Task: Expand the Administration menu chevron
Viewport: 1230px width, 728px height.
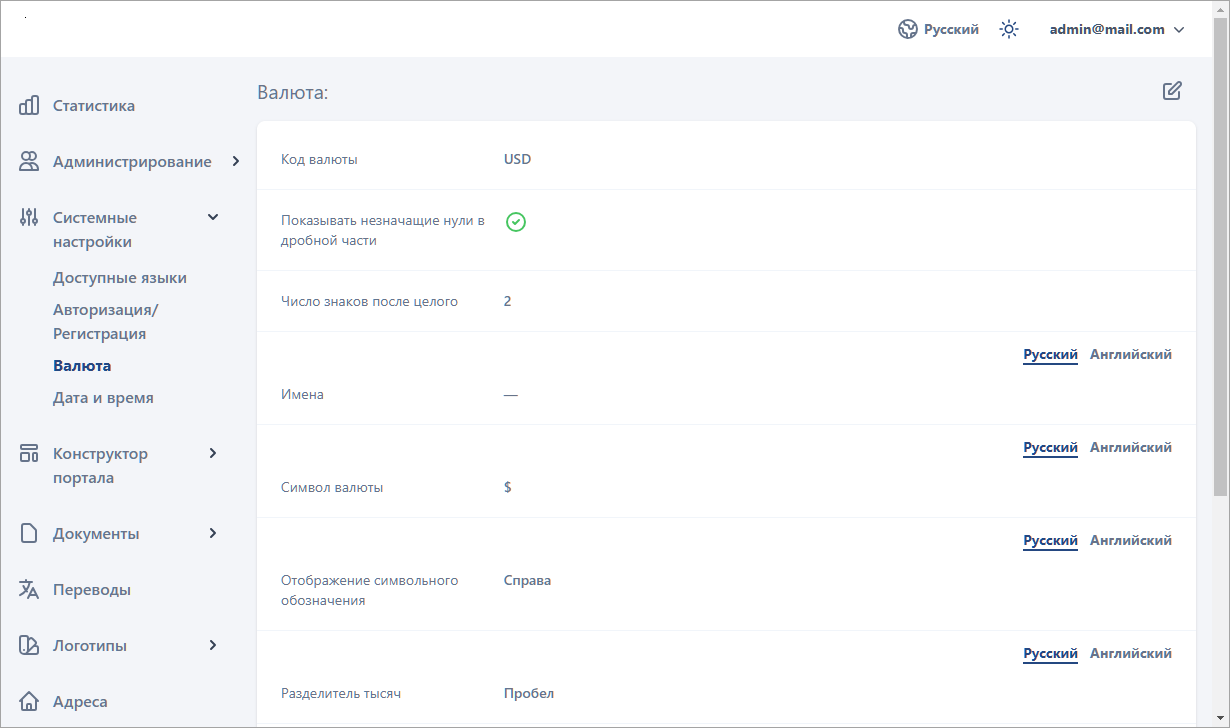Action: tap(236, 161)
